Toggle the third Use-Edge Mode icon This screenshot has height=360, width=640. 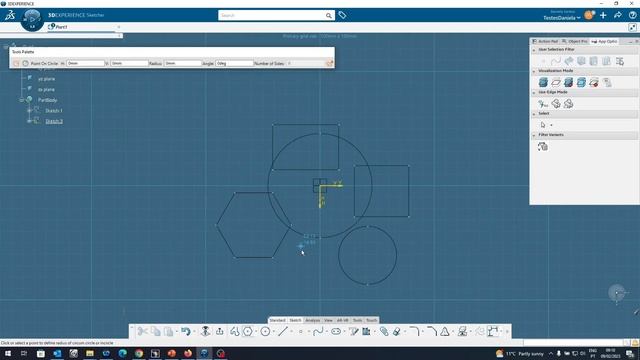click(x=568, y=104)
